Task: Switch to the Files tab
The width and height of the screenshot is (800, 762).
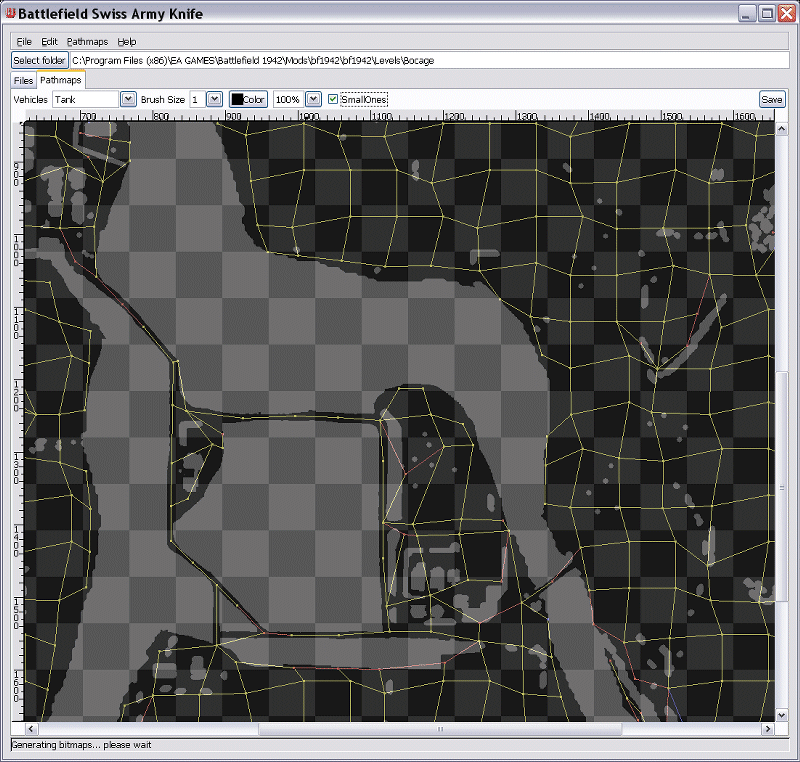Action: coord(23,81)
